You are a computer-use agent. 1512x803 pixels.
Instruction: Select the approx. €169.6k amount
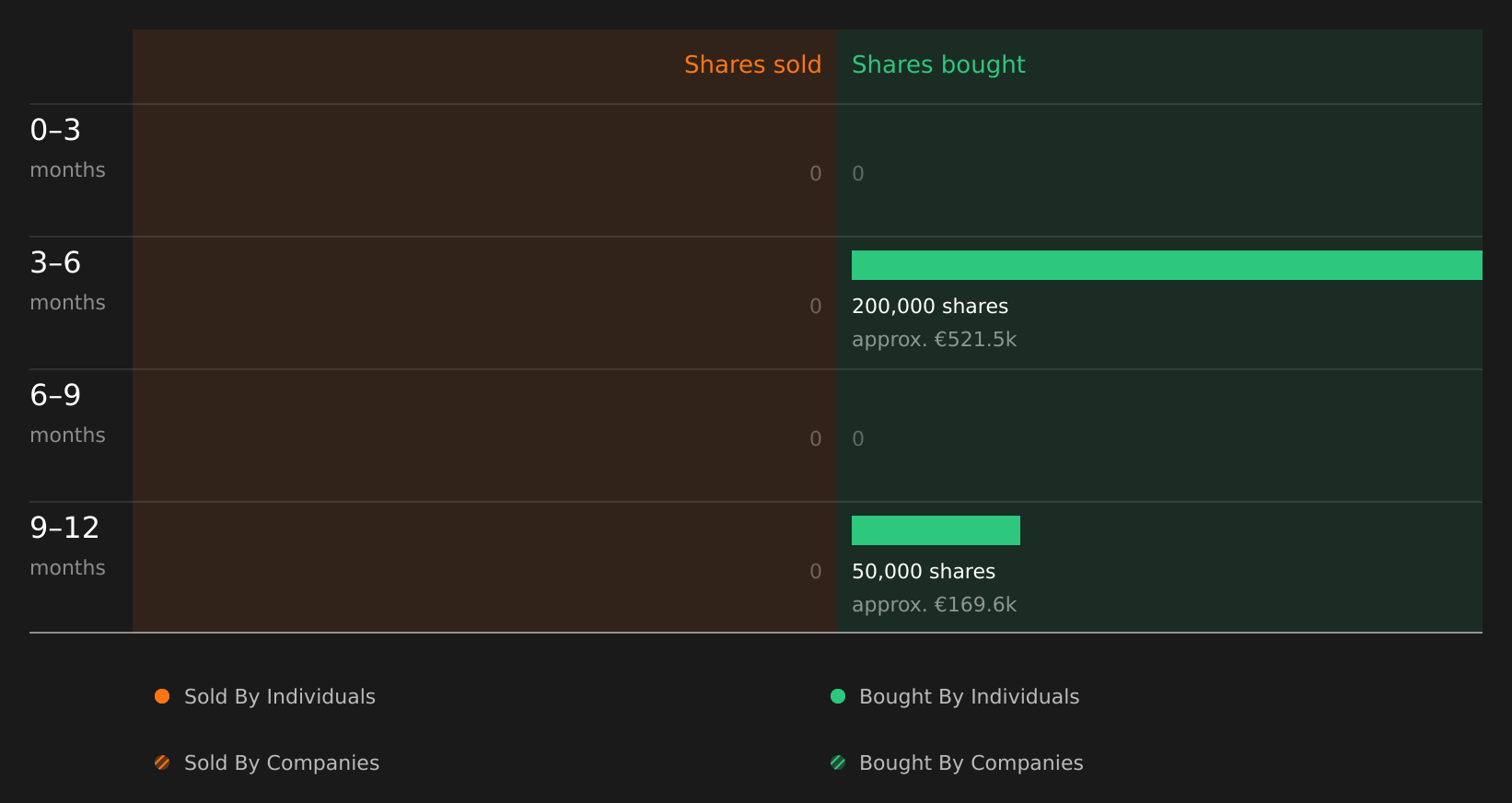934,605
